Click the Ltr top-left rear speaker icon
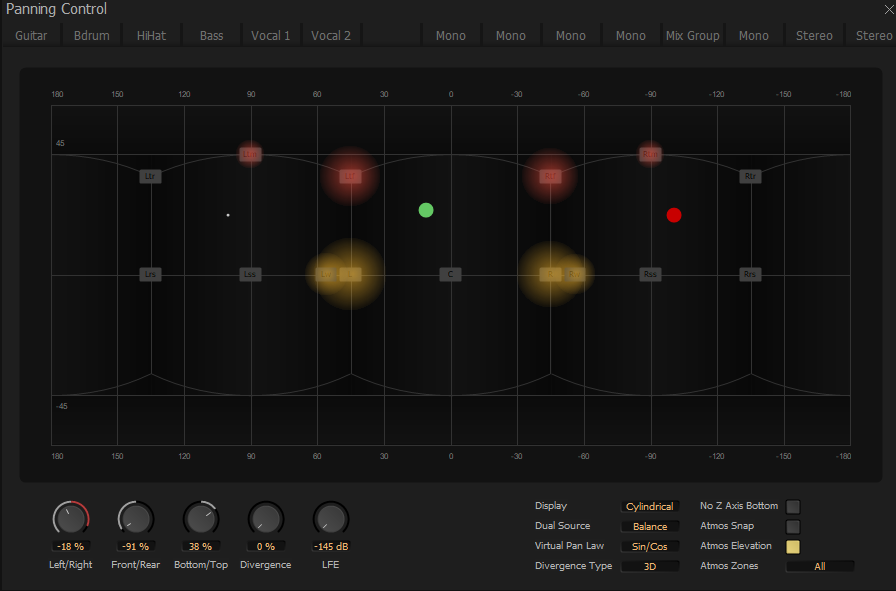 click(x=149, y=176)
